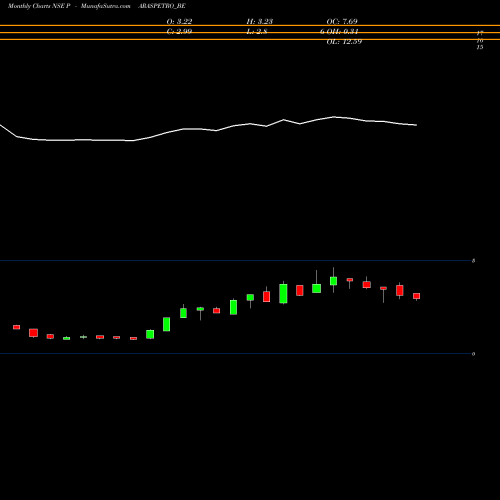Click the ARASPETRO_BE ticker symbol
This screenshot has width=500, height=500.
pos(162,6)
